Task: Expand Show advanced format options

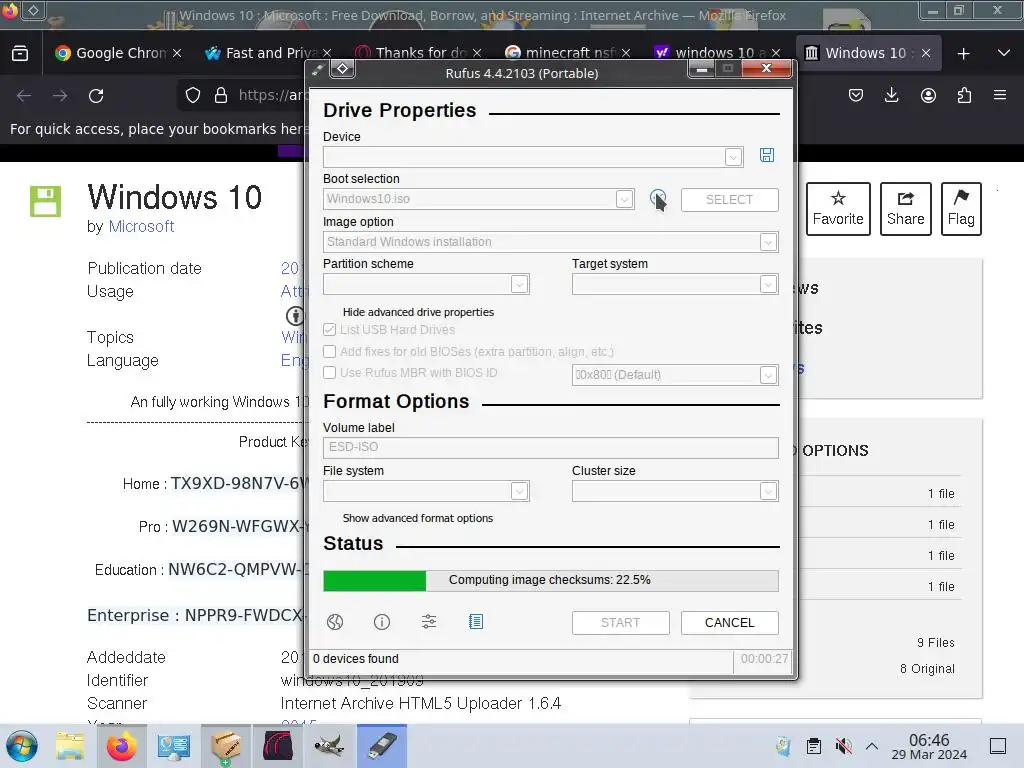Action: 418,518
